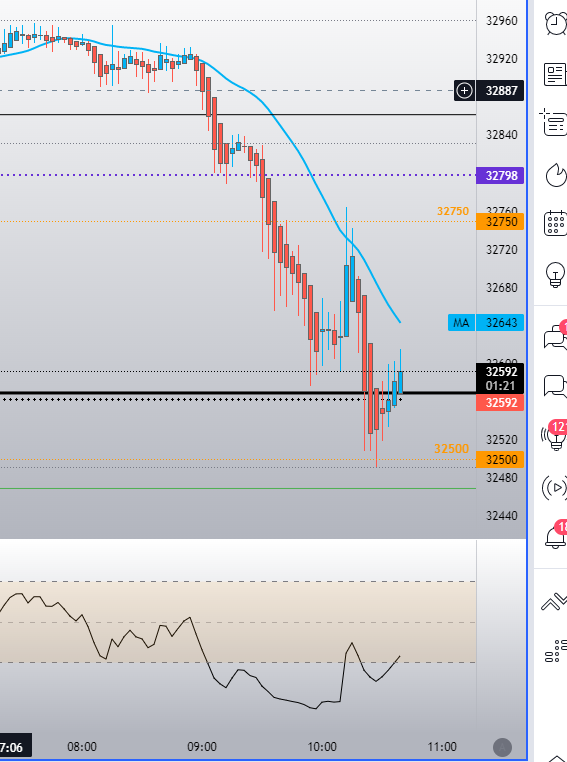Open the My Ideas lightbulb icon
567x762 pixels.
click(x=556, y=275)
